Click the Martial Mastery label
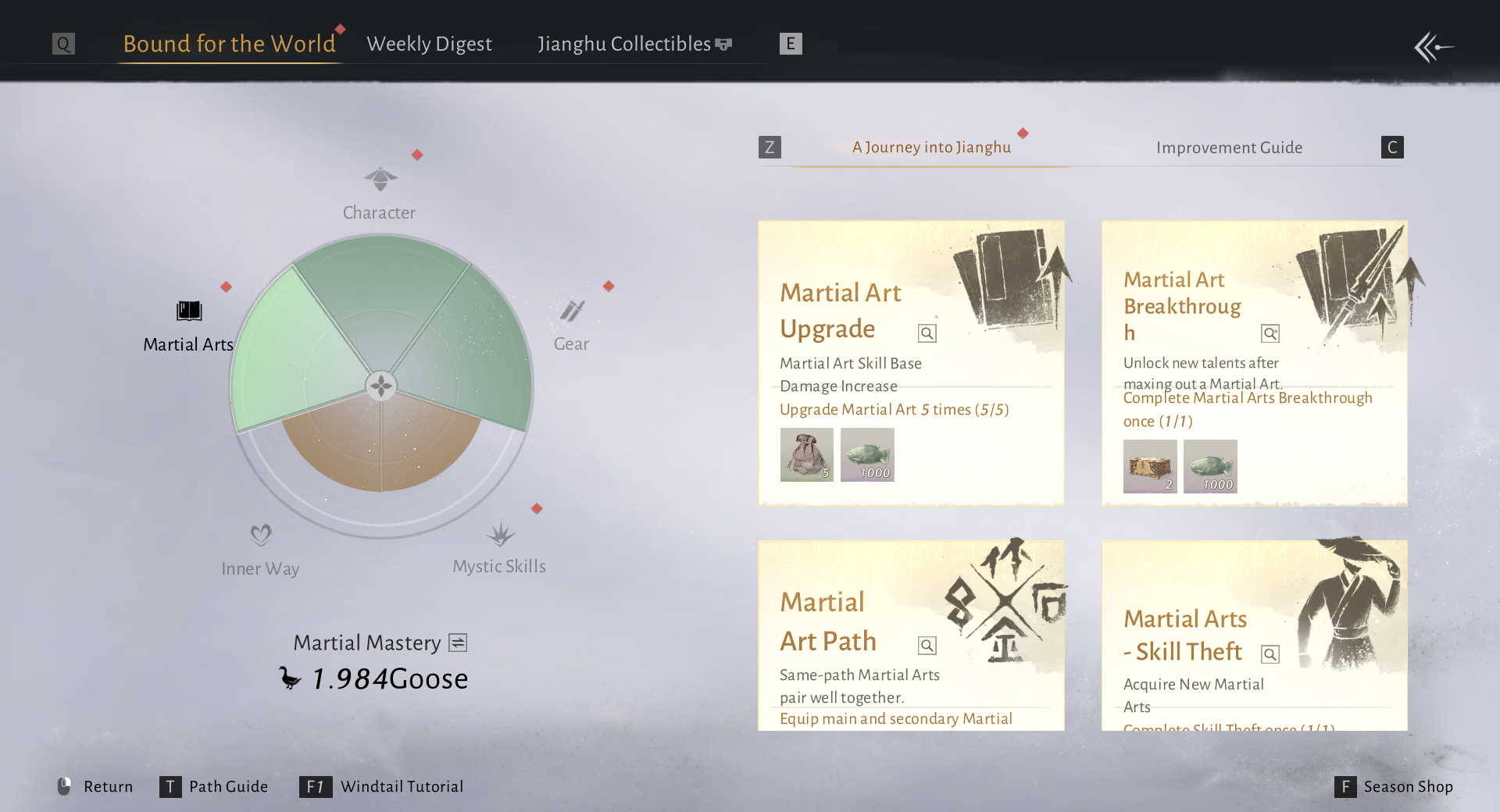This screenshot has height=812, width=1500. point(367,643)
